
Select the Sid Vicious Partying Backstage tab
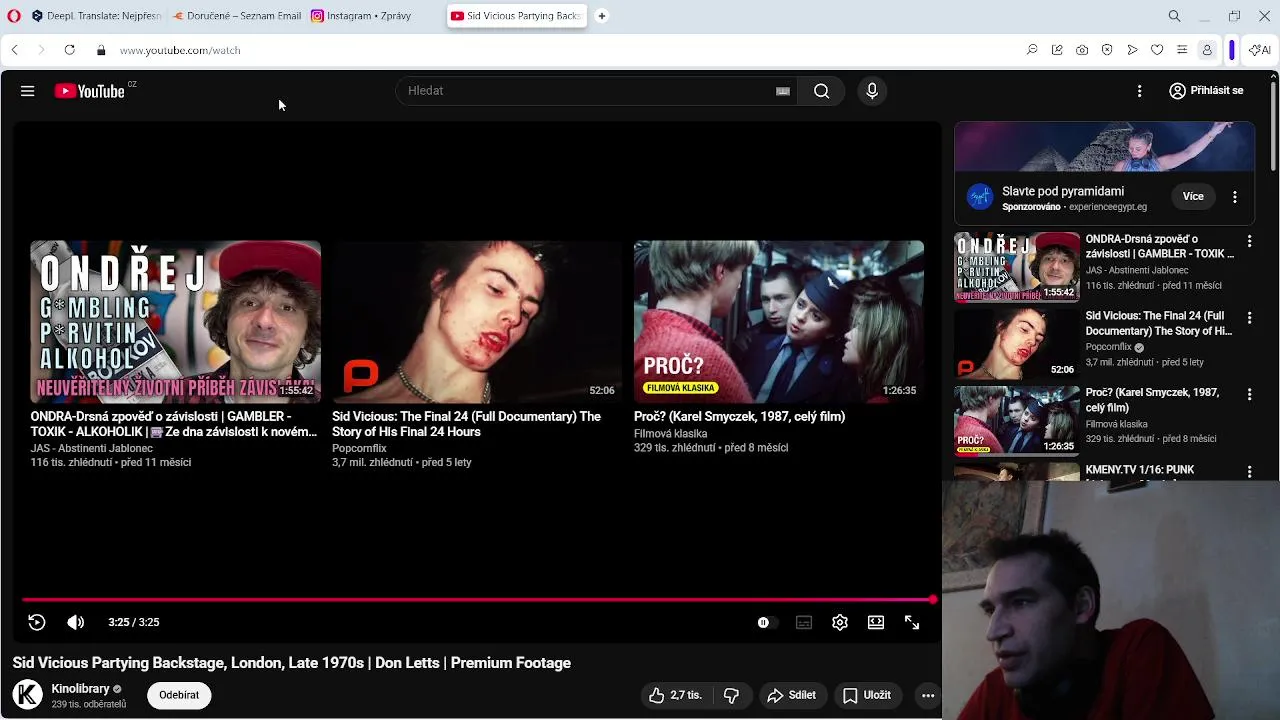(x=516, y=16)
